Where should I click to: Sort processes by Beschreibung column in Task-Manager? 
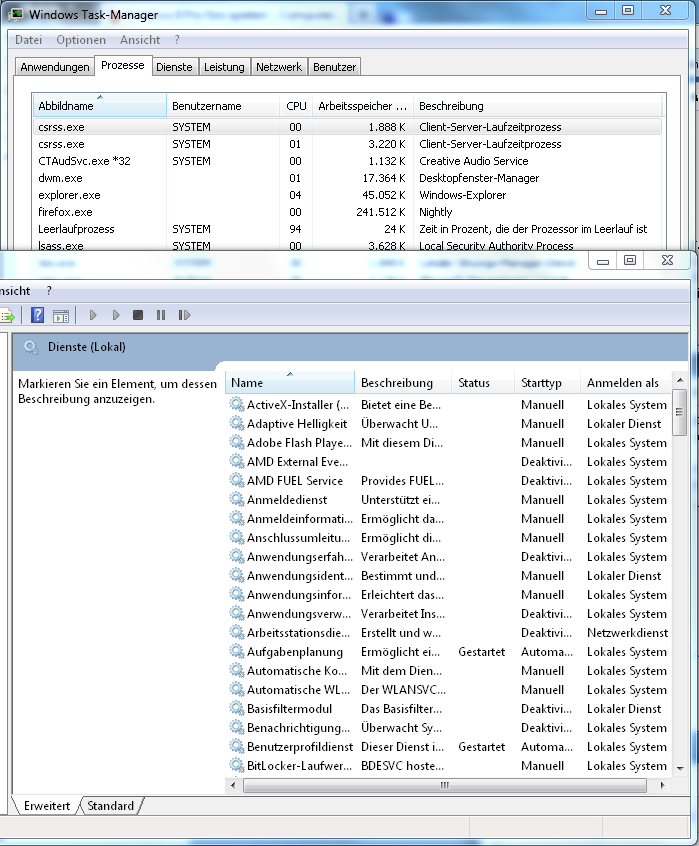point(538,106)
